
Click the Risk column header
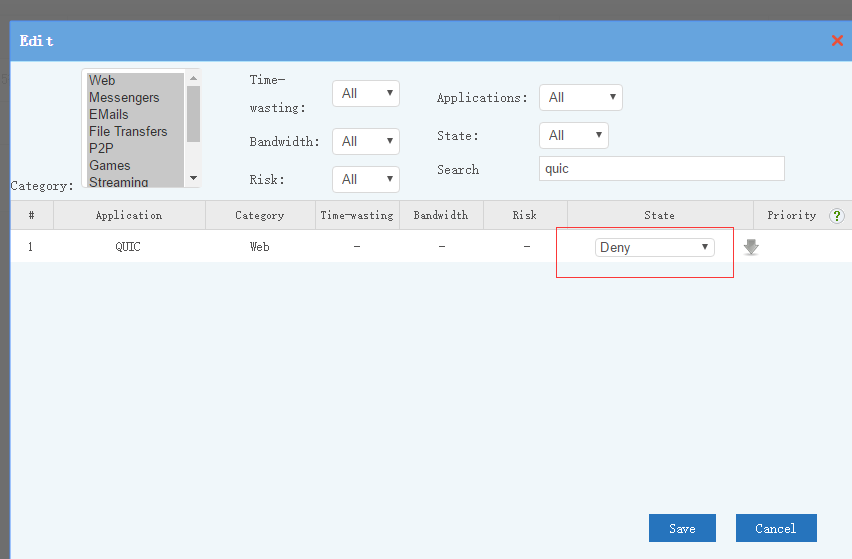click(524, 215)
